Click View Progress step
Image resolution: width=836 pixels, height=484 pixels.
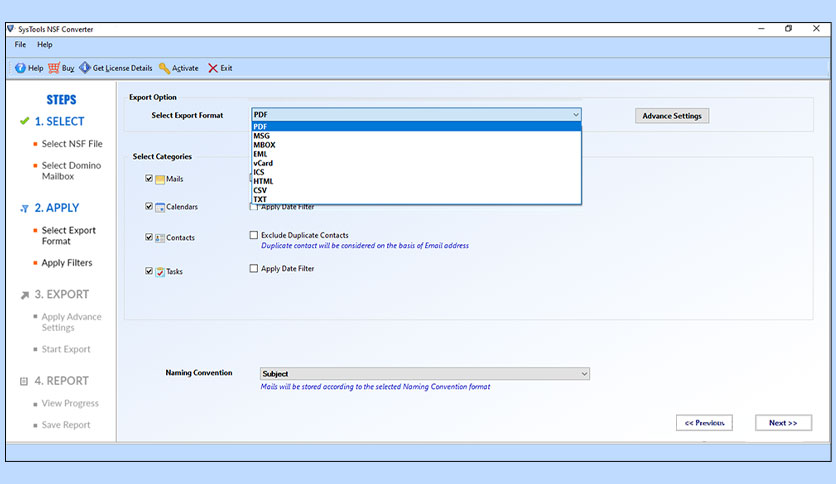pyautogui.click(x=70, y=404)
